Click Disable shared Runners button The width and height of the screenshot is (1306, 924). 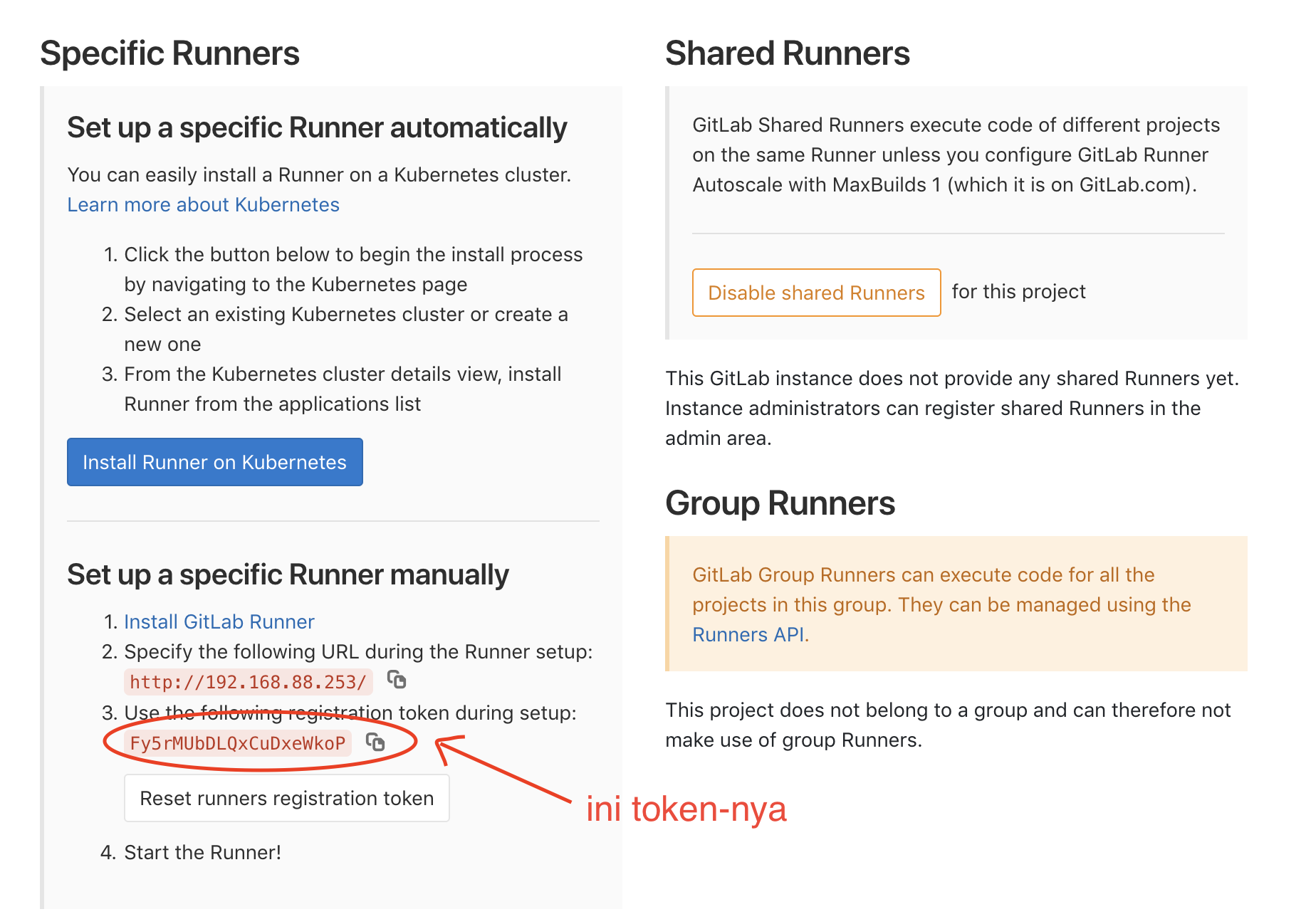coord(817,293)
